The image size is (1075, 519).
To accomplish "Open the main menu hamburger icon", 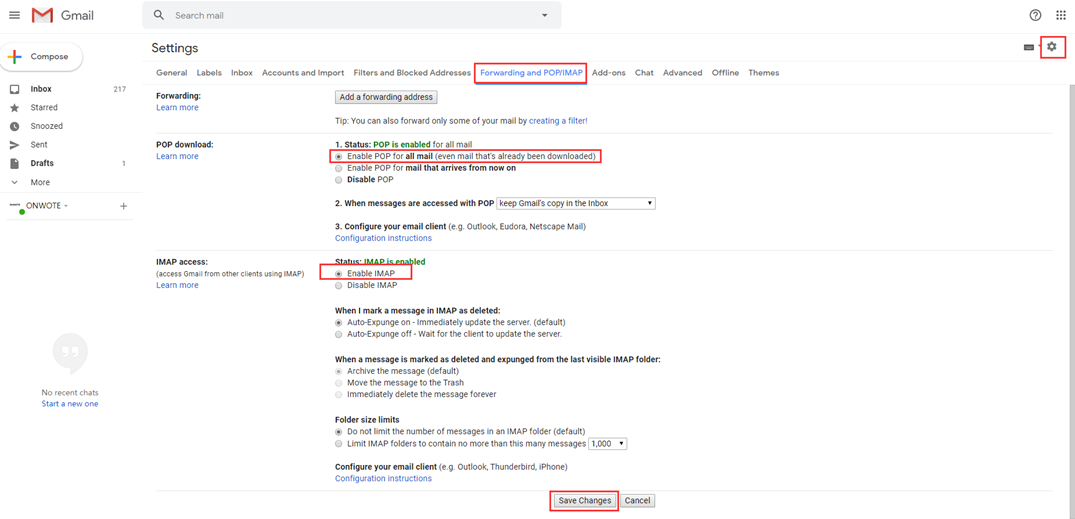I will click(x=14, y=15).
